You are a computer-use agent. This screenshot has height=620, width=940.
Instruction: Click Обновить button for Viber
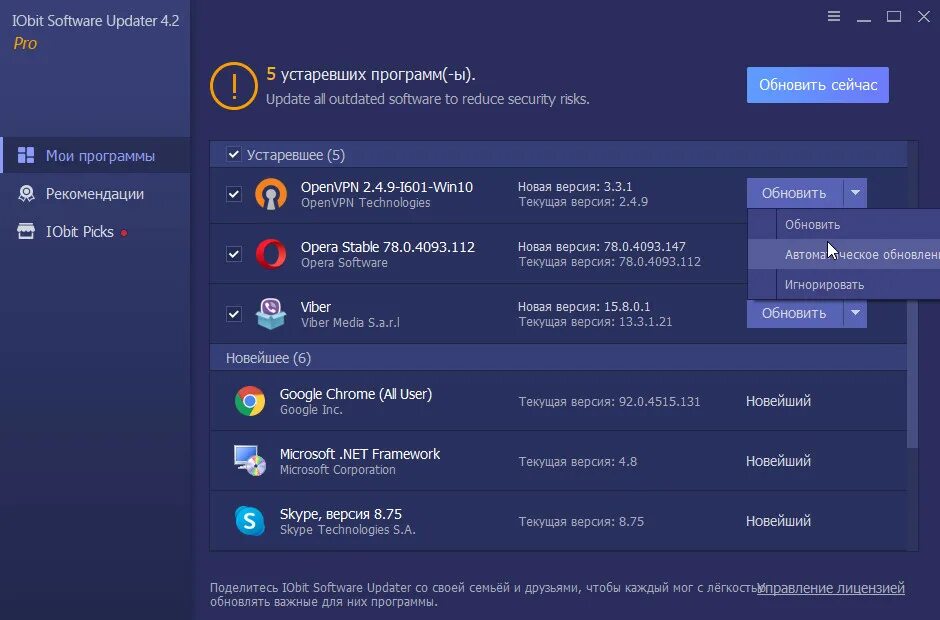[x=795, y=313]
